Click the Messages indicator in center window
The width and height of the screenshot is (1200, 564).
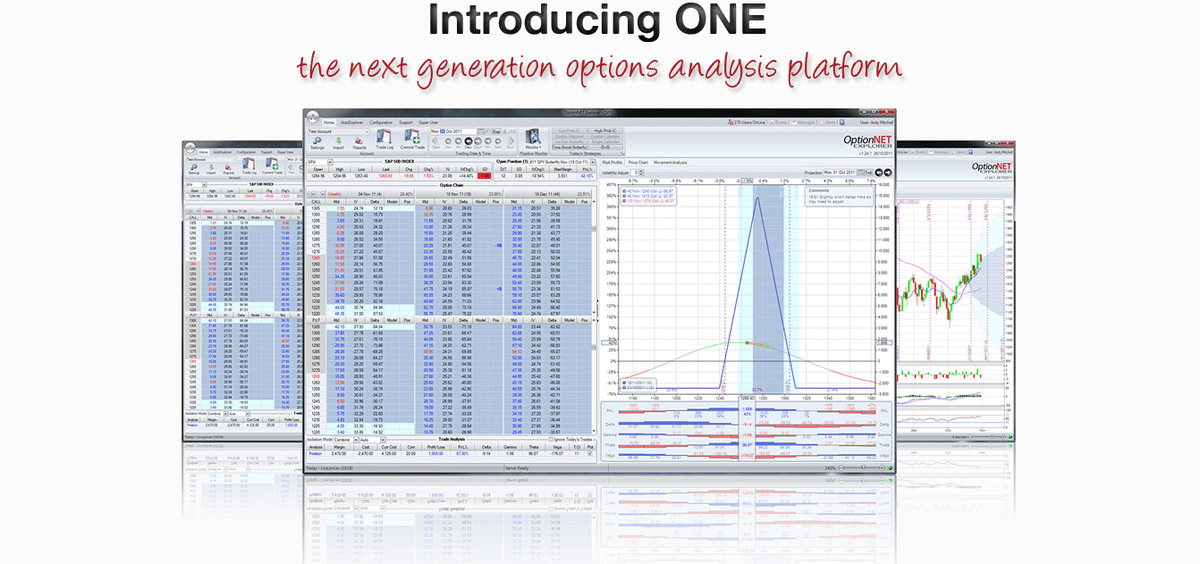(804, 122)
